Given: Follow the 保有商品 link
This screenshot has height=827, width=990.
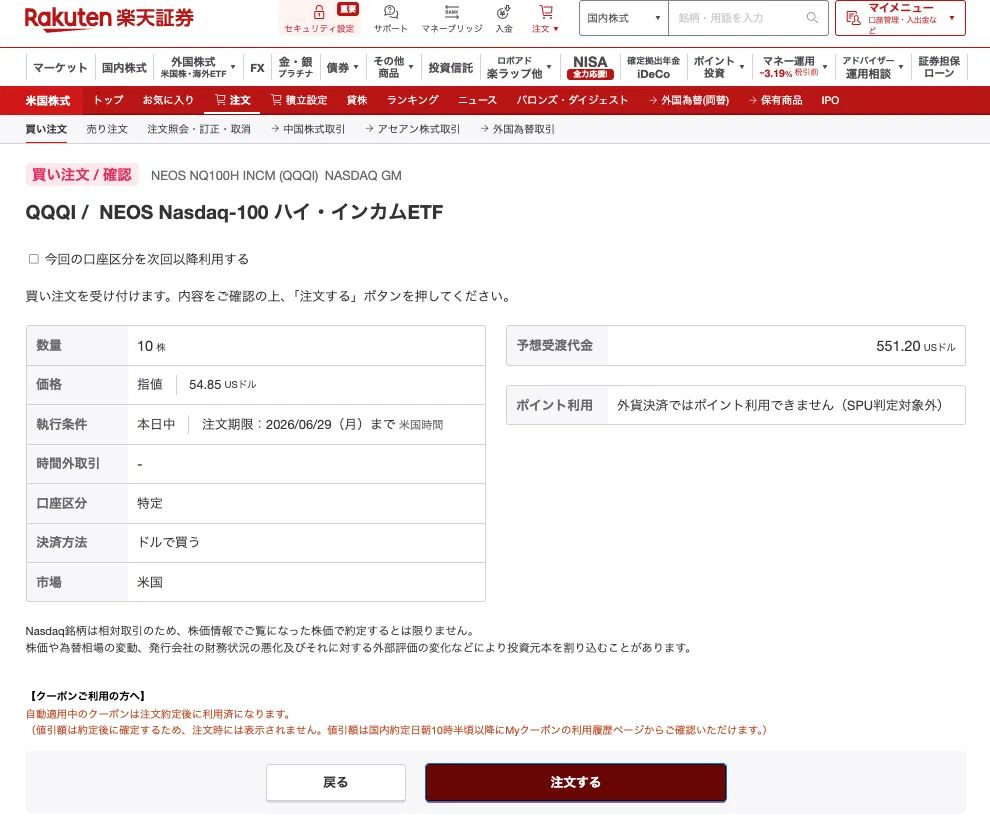Looking at the screenshot, I should click(775, 100).
